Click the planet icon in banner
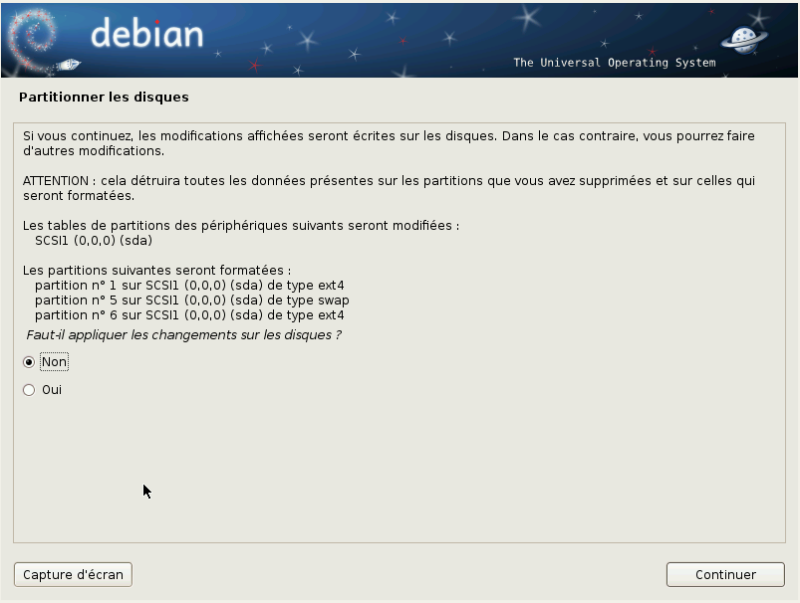 pos(744,40)
